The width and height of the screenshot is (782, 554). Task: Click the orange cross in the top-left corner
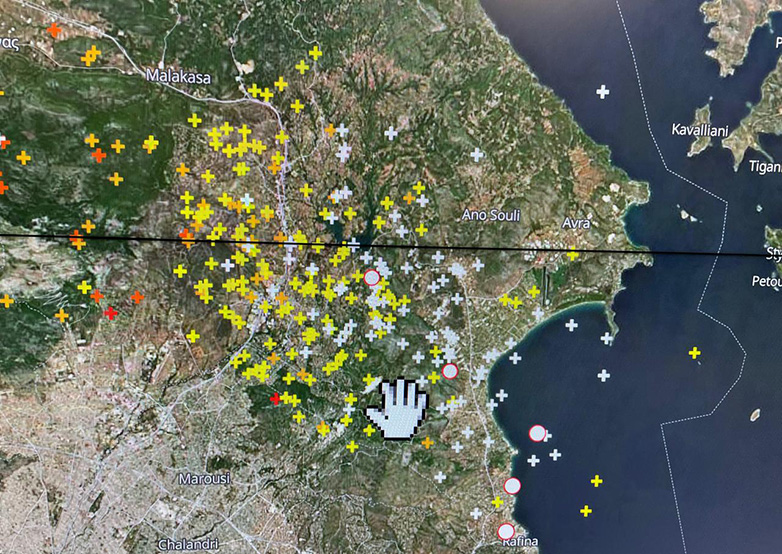[x=54, y=30]
